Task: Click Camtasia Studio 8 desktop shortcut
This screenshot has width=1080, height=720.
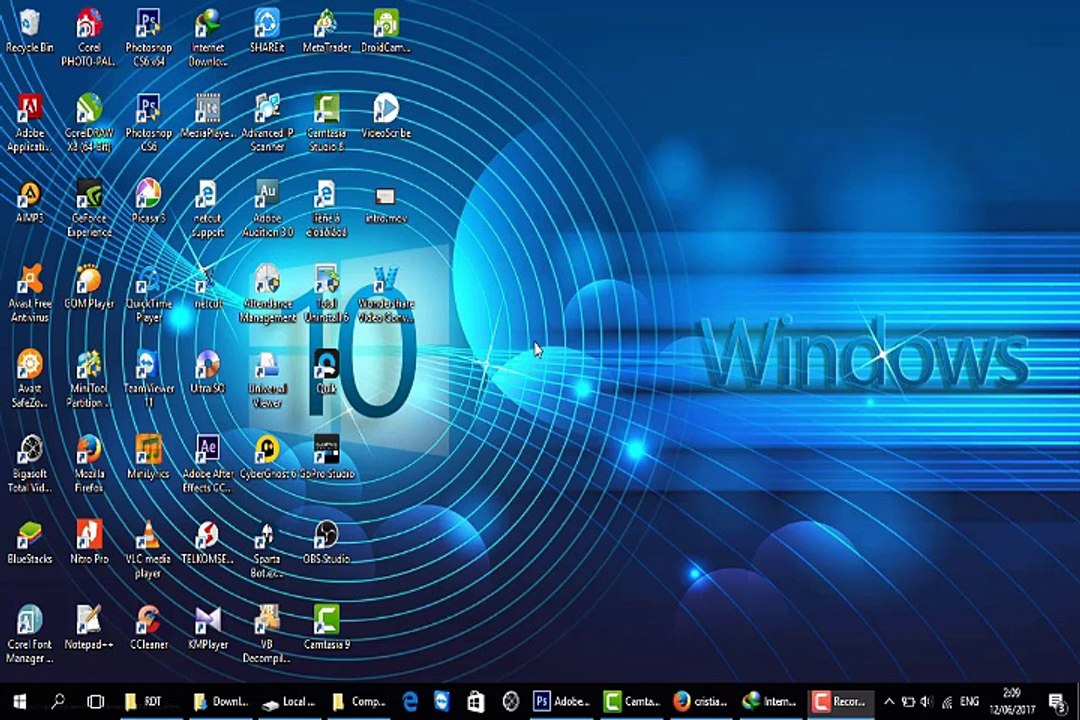Action: click(326, 123)
